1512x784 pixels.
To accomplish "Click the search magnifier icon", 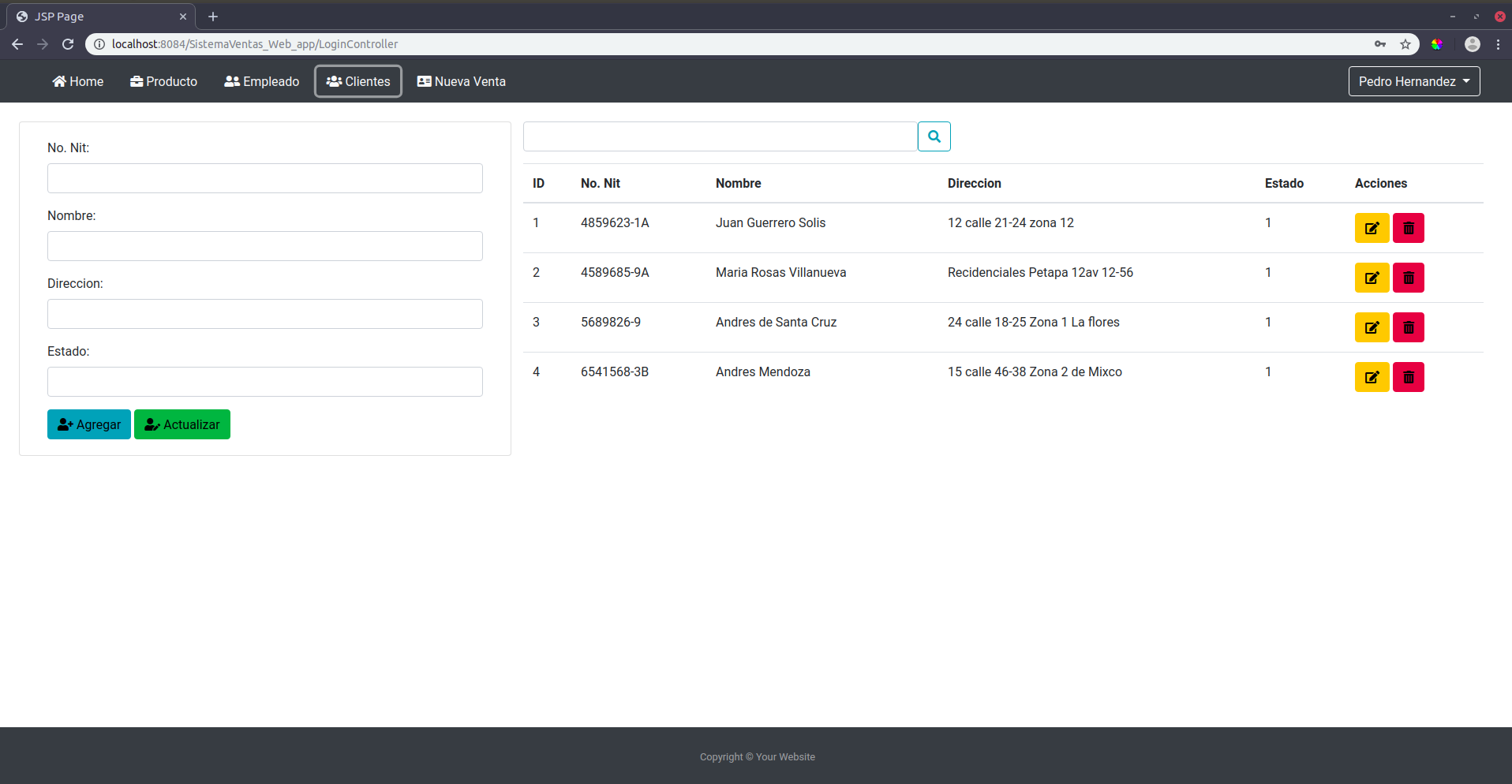I will point(934,136).
